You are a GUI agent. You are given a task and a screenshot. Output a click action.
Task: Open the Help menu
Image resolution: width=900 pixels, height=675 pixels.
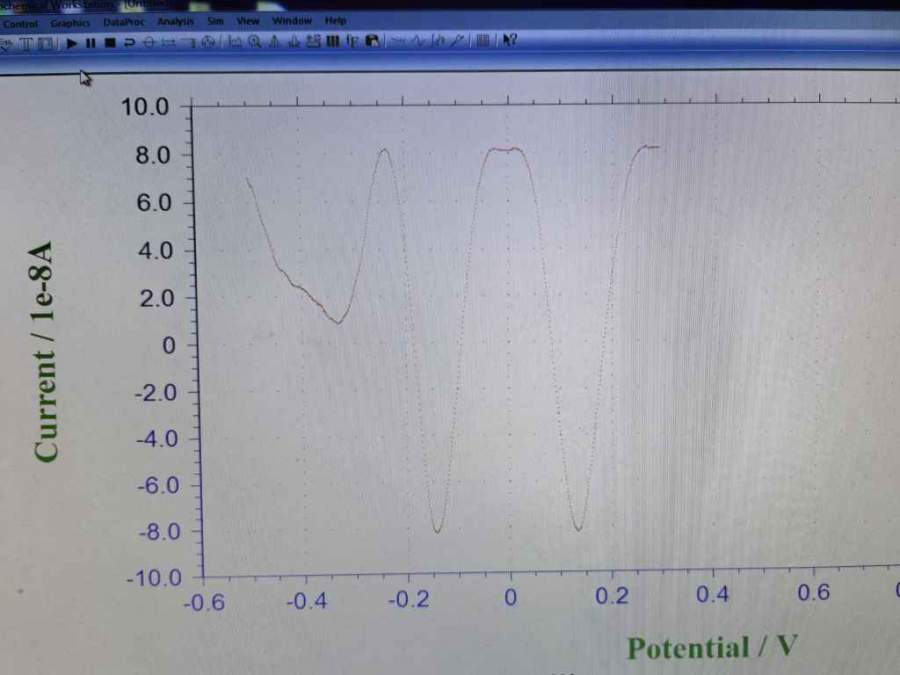point(335,21)
